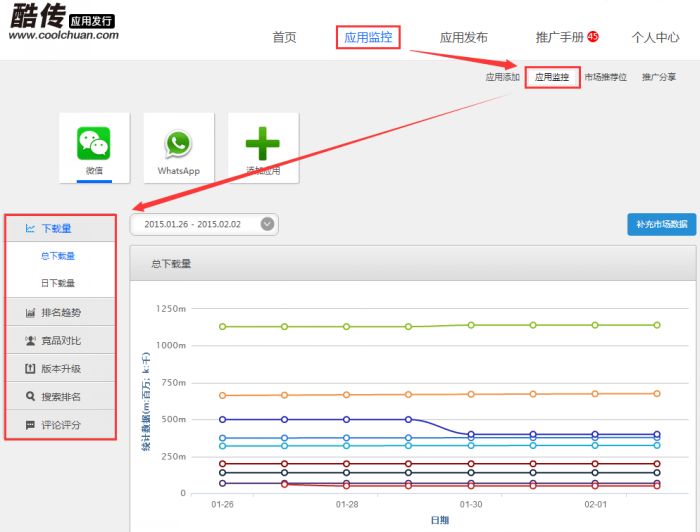The height and width of the screenshot is (532, 700).
Task: Open the 个人中心 navigation tab
Action: pos(655,37)
